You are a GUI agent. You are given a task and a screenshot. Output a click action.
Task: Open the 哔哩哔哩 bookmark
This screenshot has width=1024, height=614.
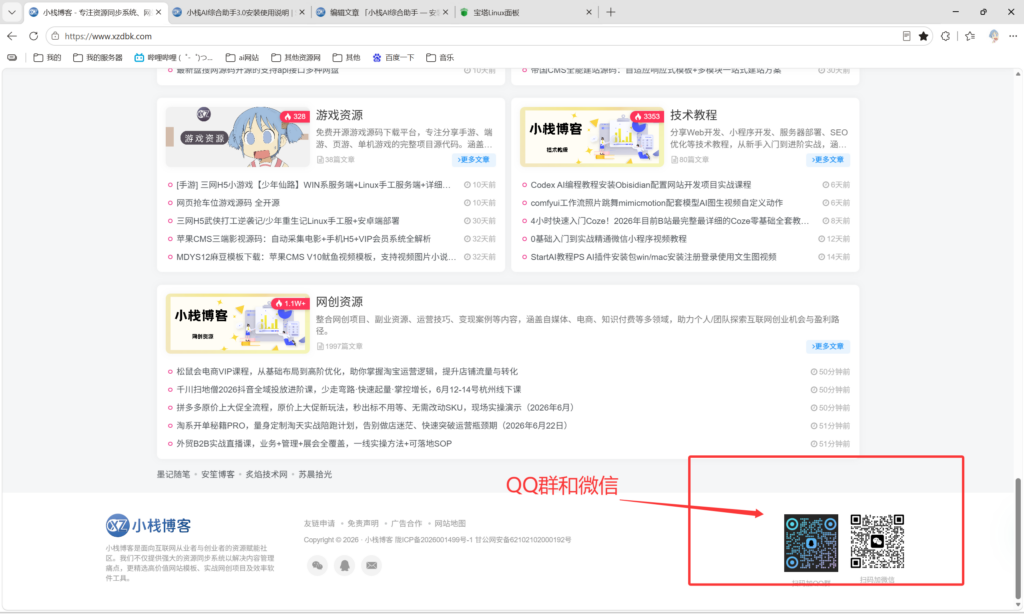173,57
